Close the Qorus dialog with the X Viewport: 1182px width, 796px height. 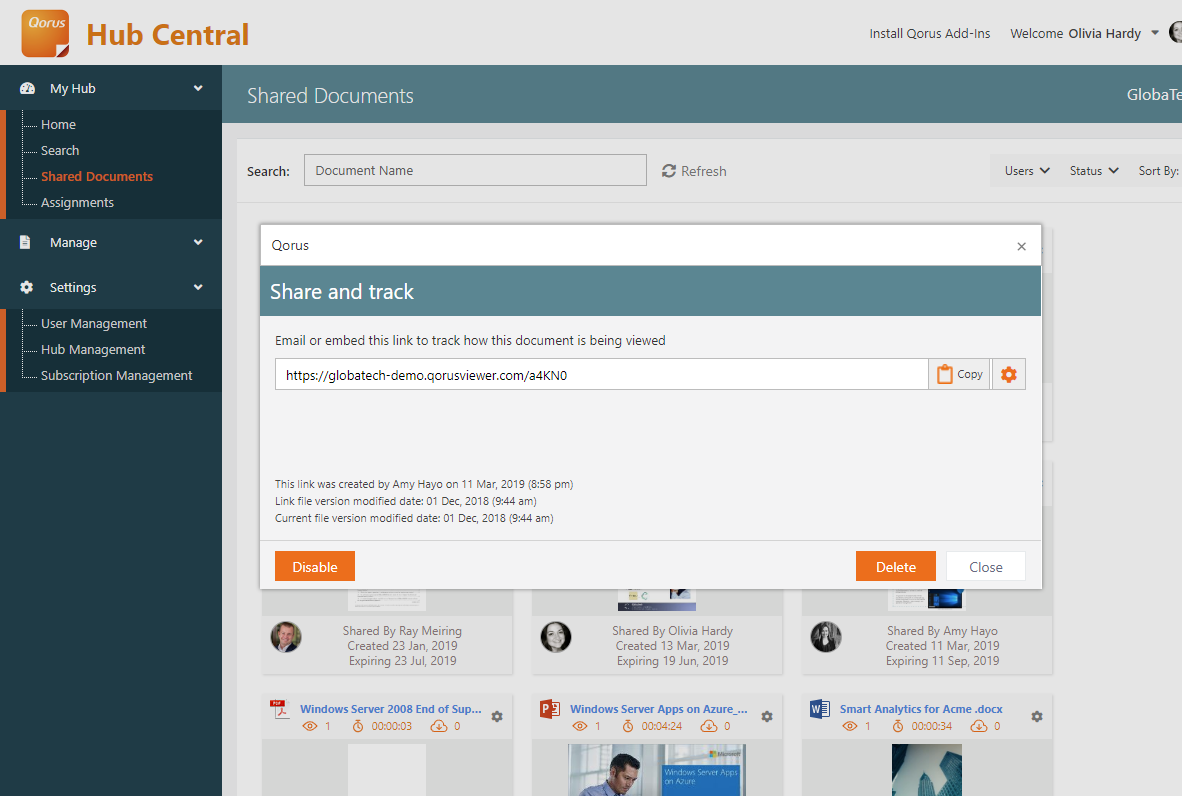(1021, 246)
